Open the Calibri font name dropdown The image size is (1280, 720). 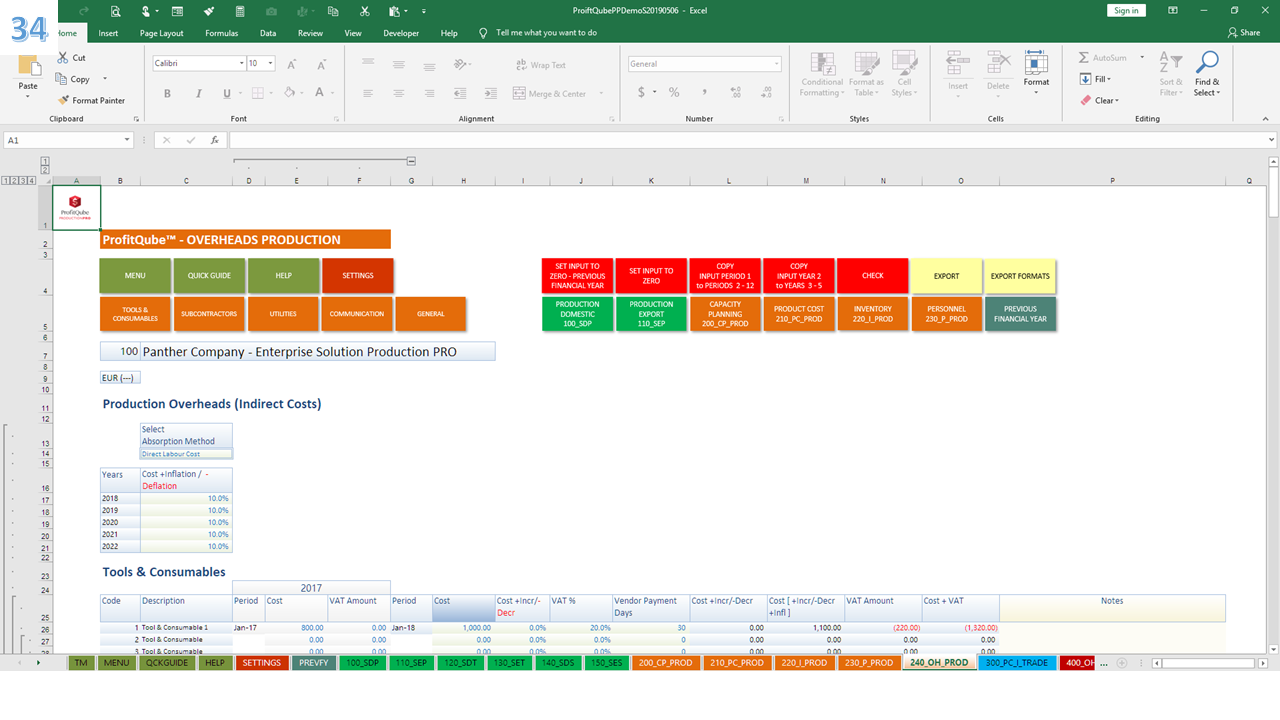coord(241,63)
